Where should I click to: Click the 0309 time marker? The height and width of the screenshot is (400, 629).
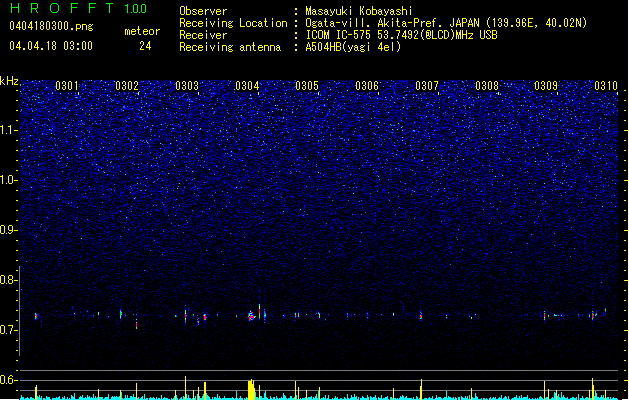[546, 86]
